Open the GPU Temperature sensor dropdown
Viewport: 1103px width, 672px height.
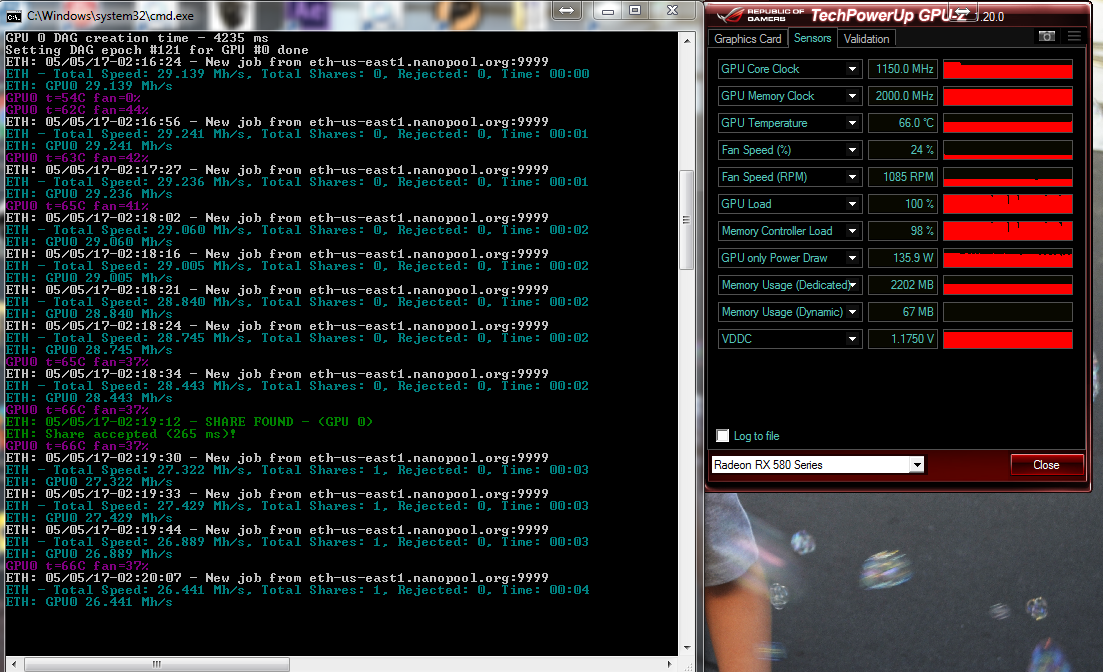[x=852, y=123]
